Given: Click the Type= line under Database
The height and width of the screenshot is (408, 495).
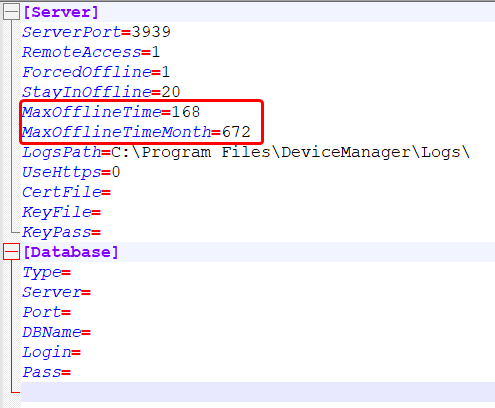Looking at the screenshot, I should 47,272.
